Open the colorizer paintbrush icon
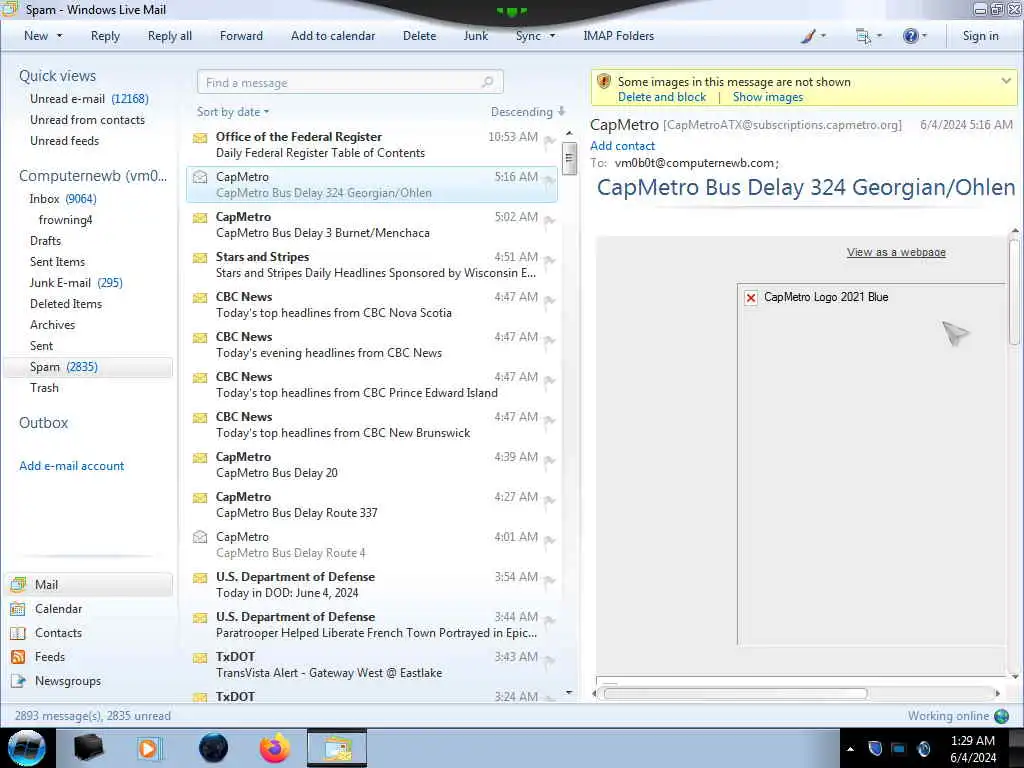1024x768 pixels. point(808,36)
